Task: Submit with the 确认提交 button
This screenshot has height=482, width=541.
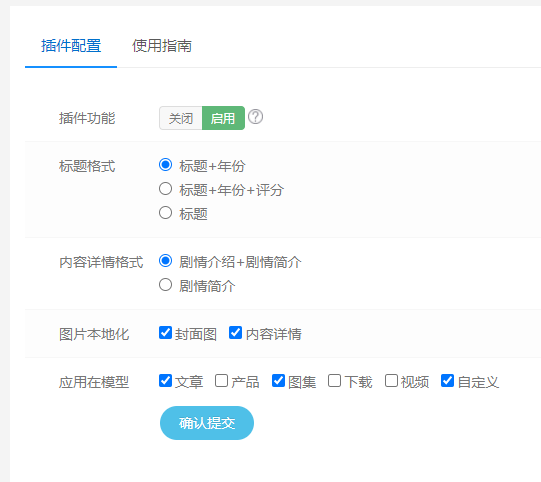Action: (207, 423)
